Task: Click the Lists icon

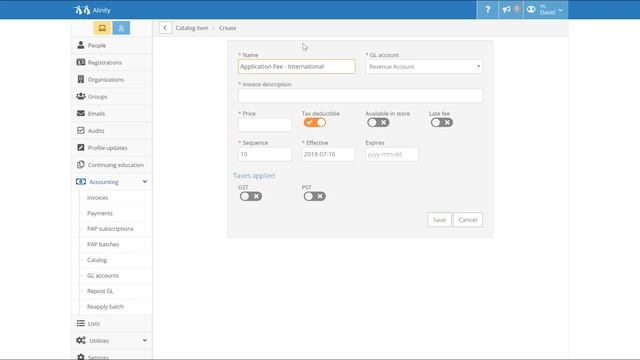Action: point(81,323)
